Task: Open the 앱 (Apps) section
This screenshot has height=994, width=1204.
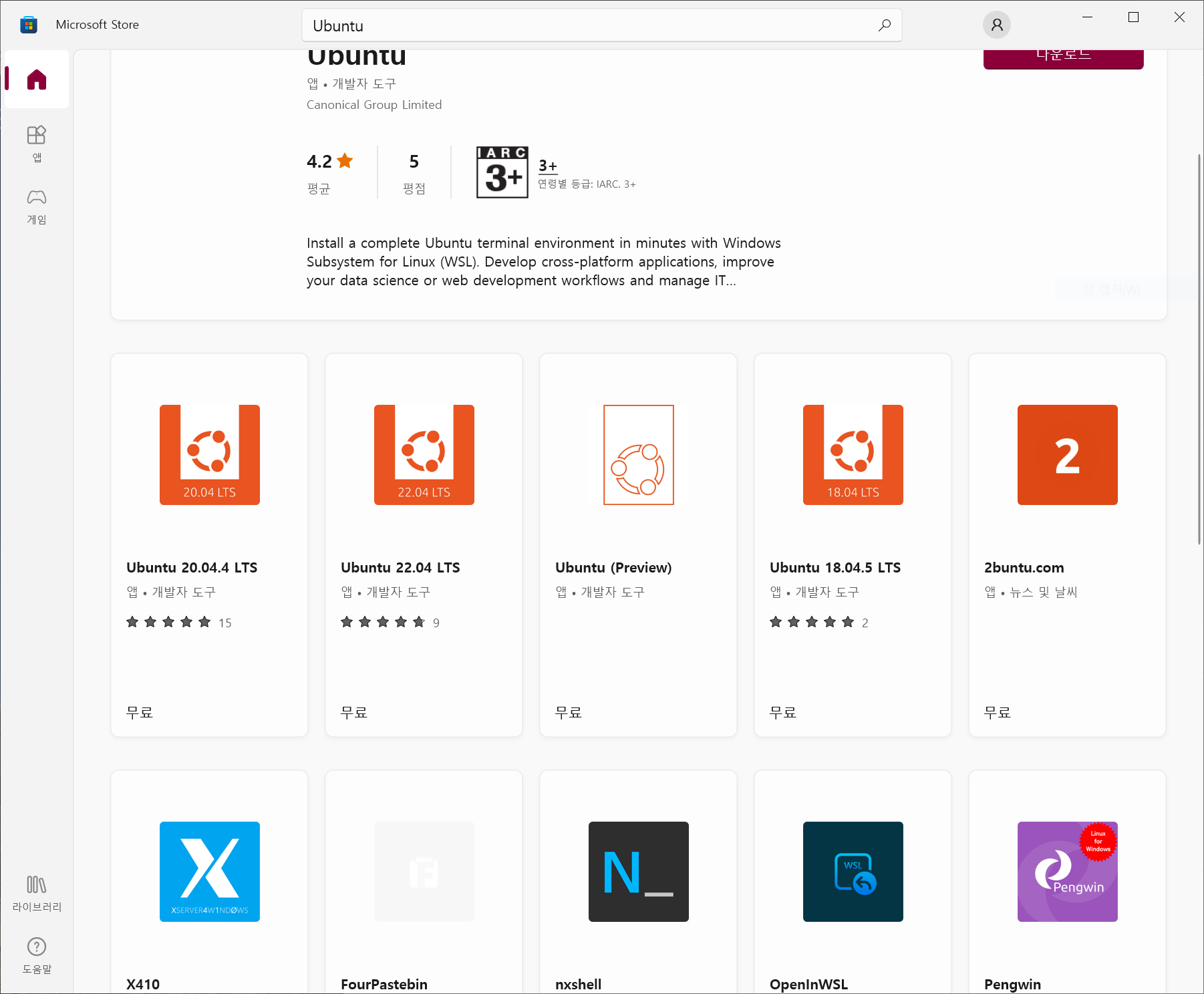Action: coord(37,144)
